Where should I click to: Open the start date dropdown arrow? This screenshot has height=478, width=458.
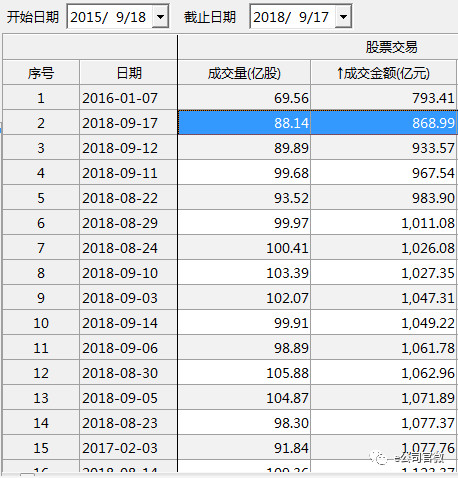160,16
